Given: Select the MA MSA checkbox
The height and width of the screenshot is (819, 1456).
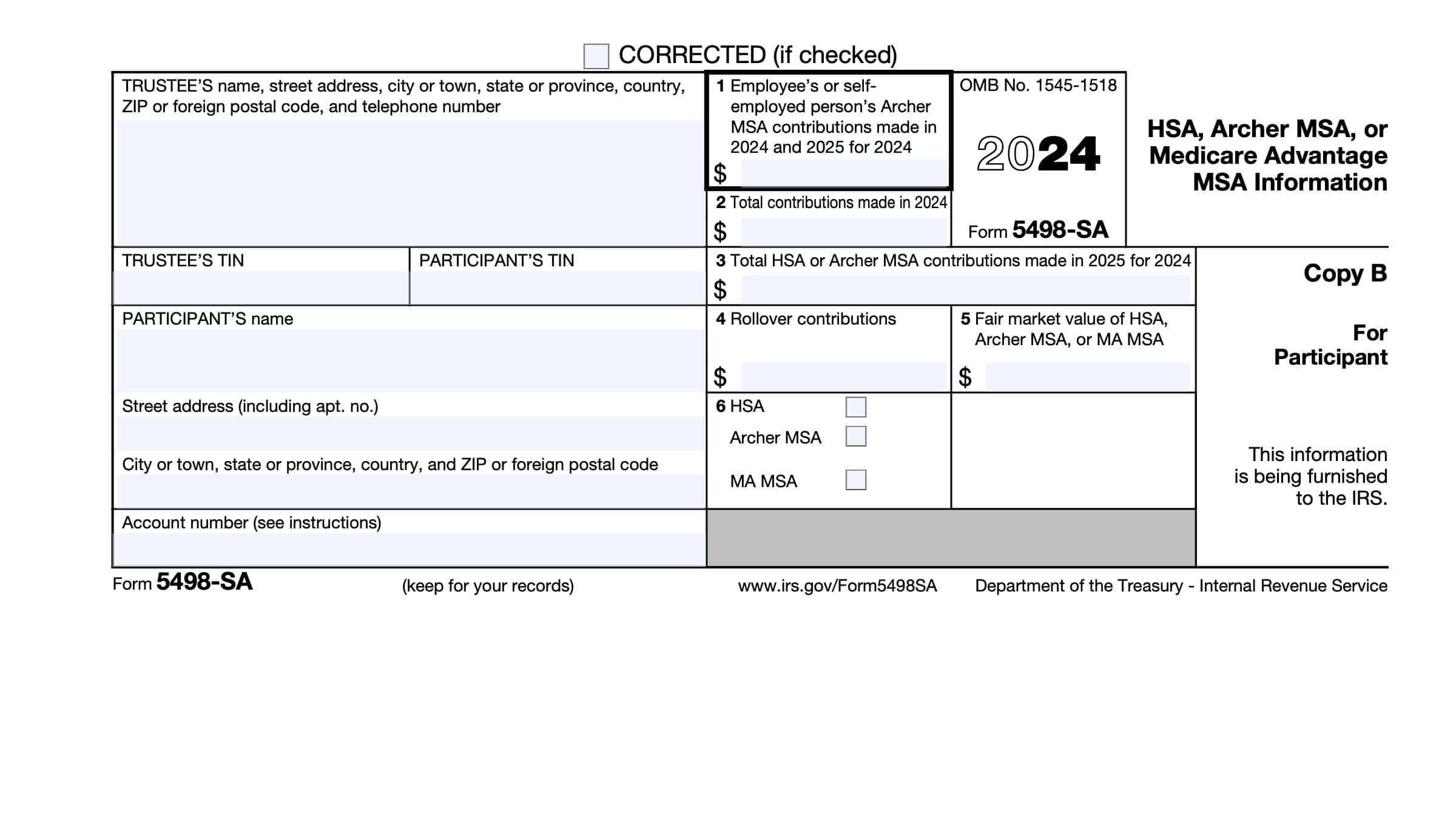Looking at the screenshot, I should coord(855,480).
